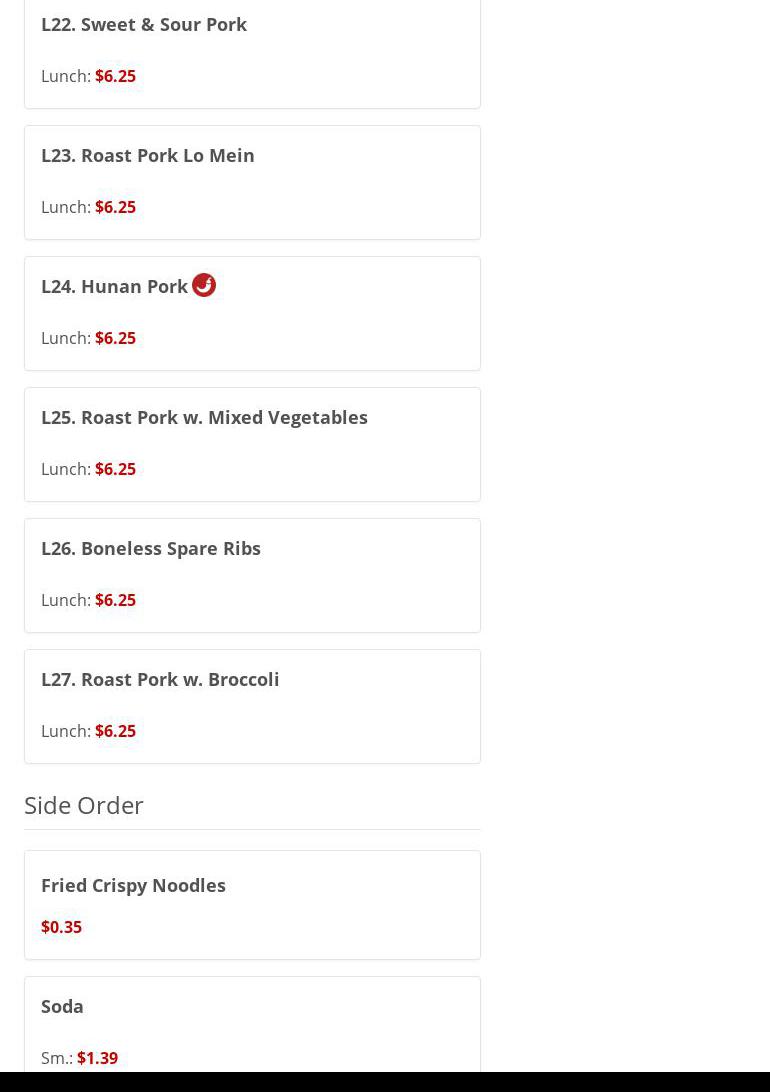Select L23 Roast Pork Lo Mein title
Image resolution: width=770 pixels, height=1092 pixels.
tap(147, 155)
